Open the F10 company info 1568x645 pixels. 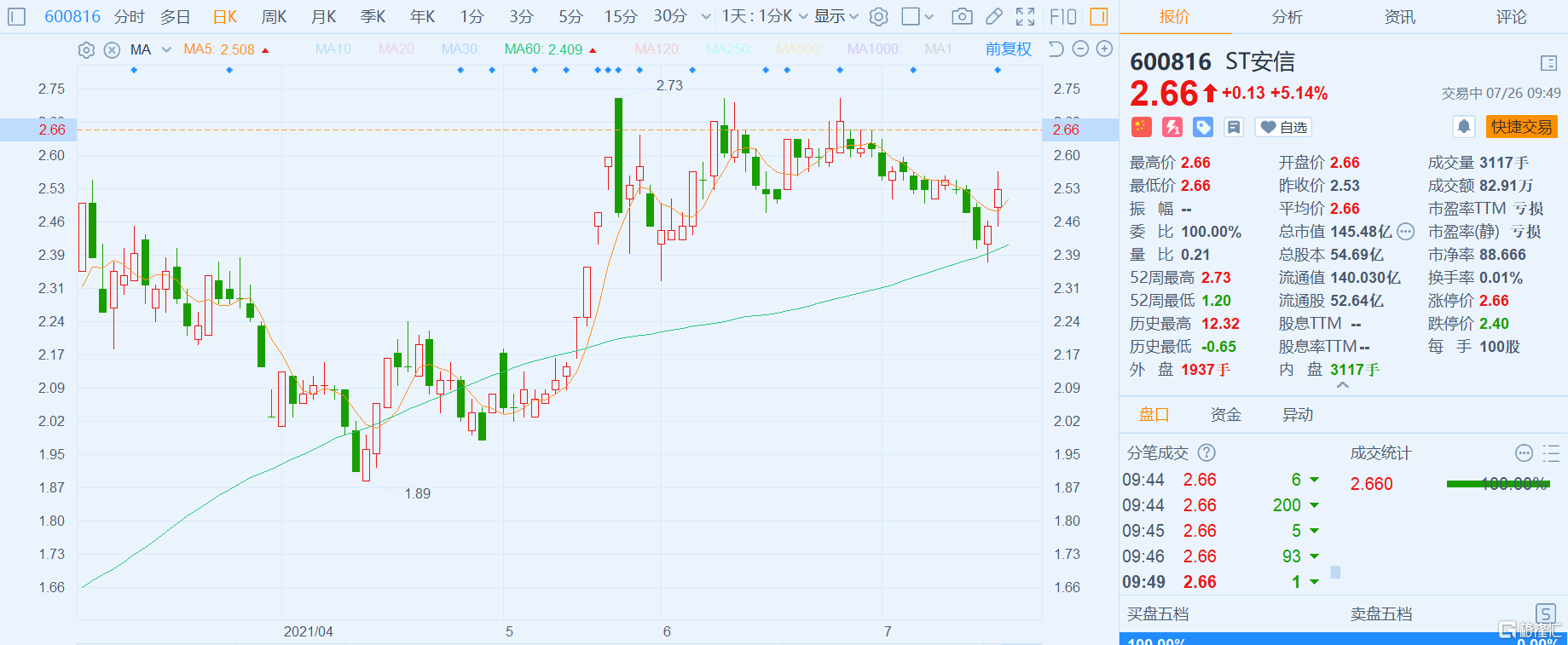tap(1063, 16)
